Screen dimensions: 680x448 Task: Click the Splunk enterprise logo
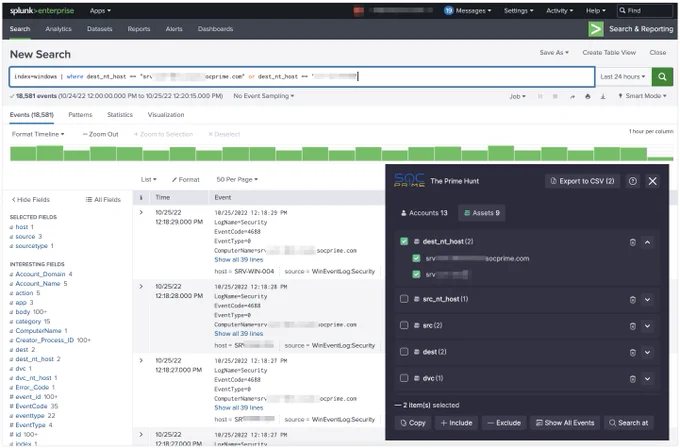[x=42, y=10]
